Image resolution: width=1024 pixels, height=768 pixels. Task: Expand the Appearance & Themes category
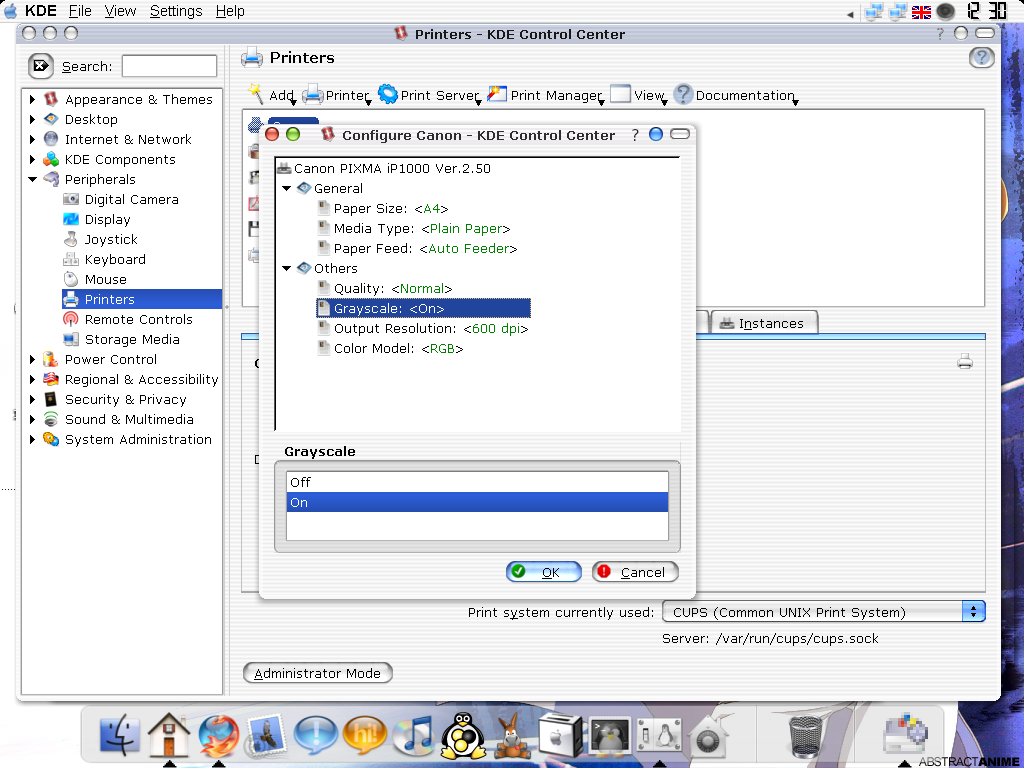33,99
